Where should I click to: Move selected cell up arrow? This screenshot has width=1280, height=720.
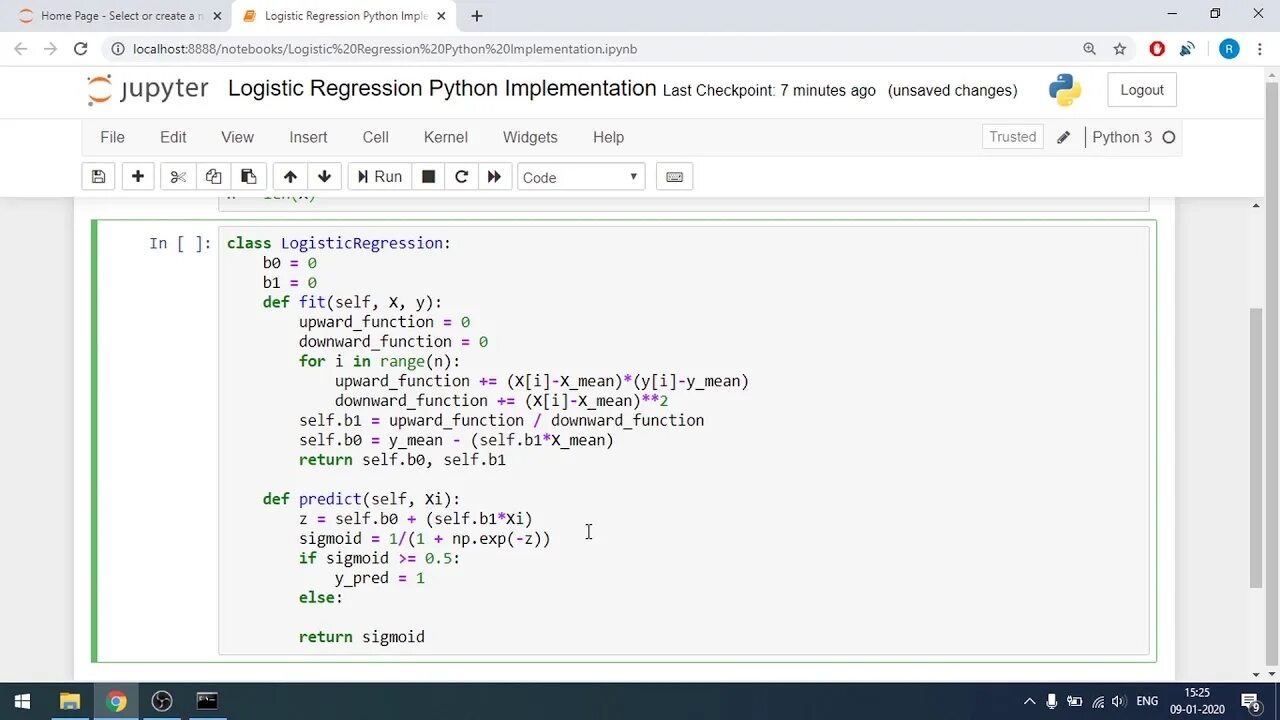(x=290, y=177)
